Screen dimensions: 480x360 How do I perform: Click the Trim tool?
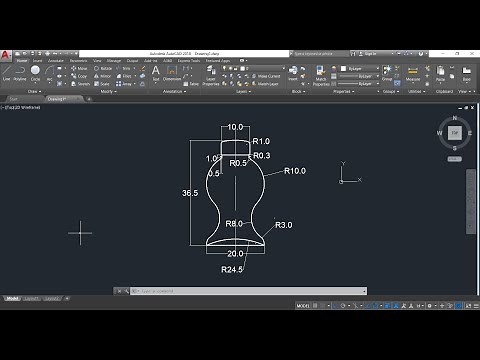[x=123, y=68]
